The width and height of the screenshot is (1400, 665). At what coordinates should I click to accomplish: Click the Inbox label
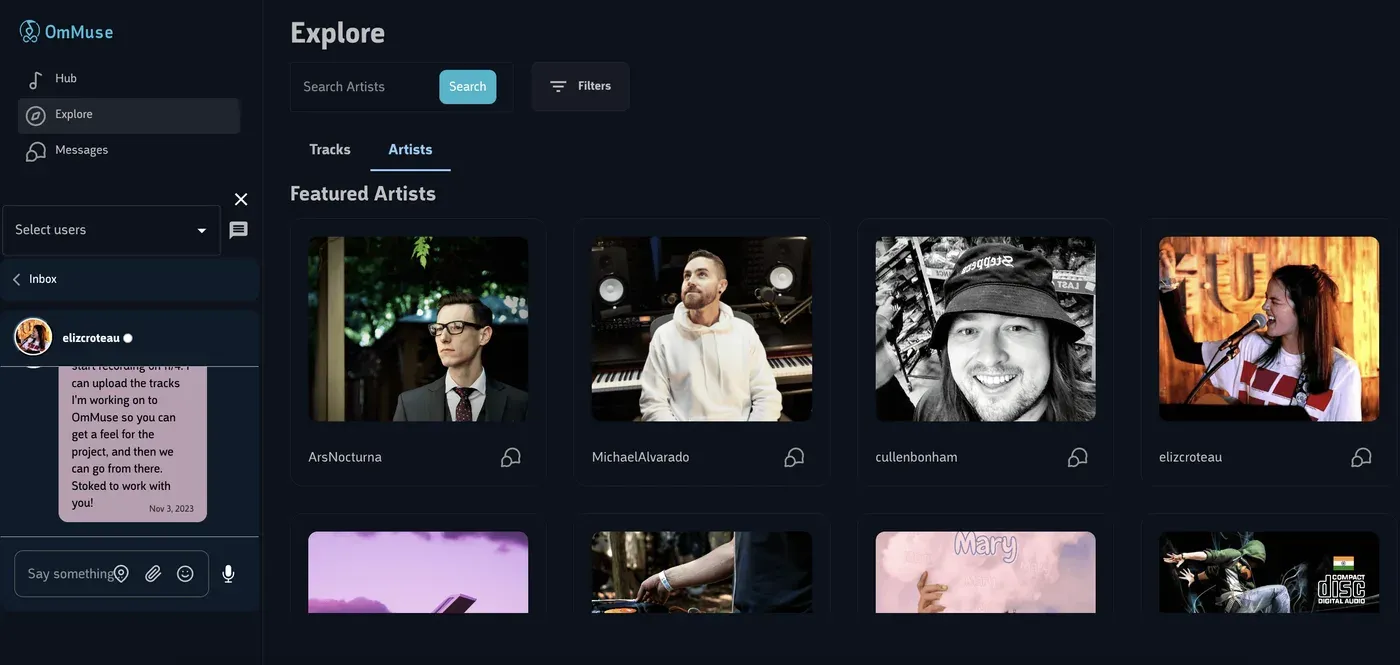pyautogui.click(x=43, y=279)
